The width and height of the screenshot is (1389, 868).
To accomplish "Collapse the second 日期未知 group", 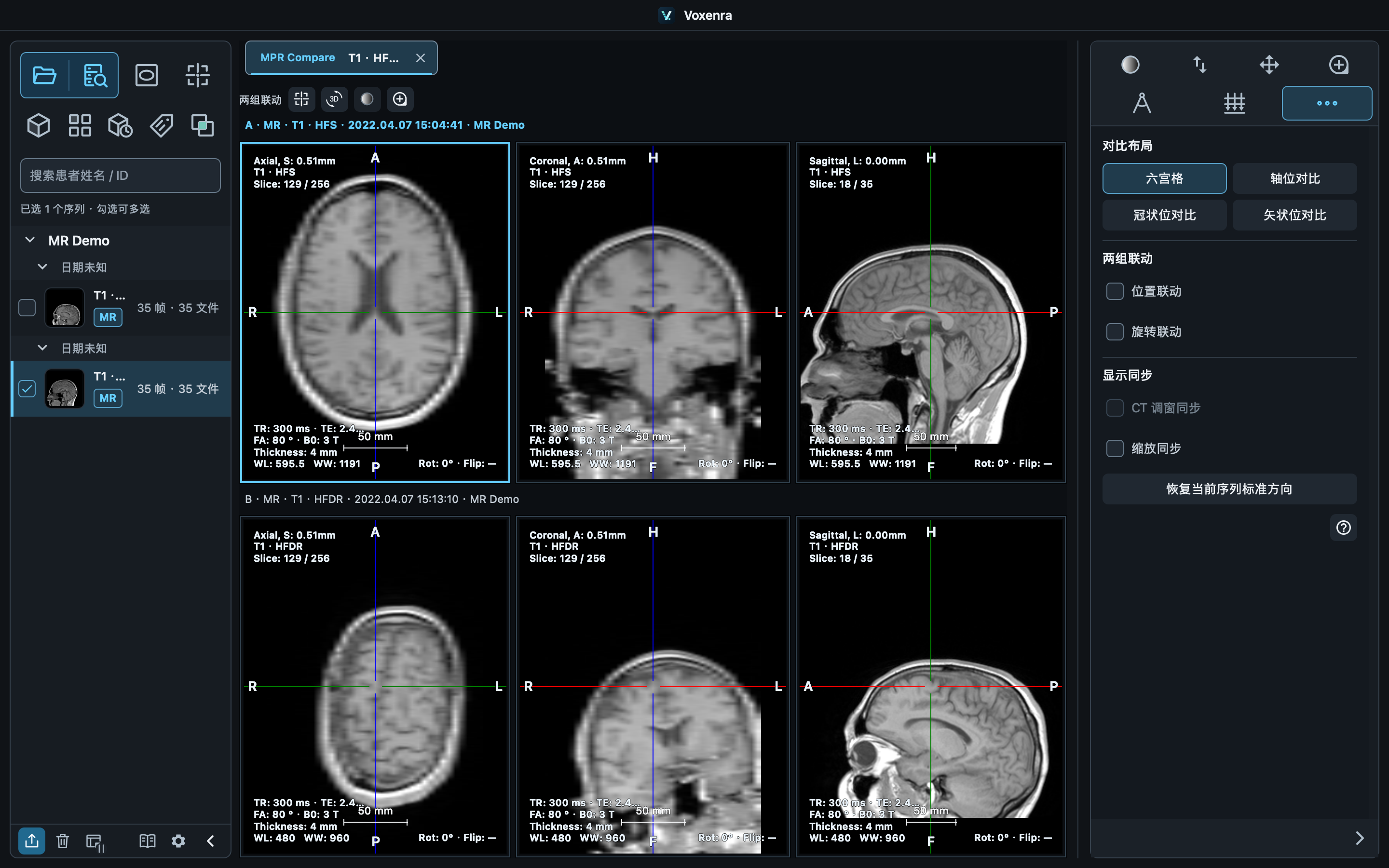I will pyautogui.click(x=42, y=347).
